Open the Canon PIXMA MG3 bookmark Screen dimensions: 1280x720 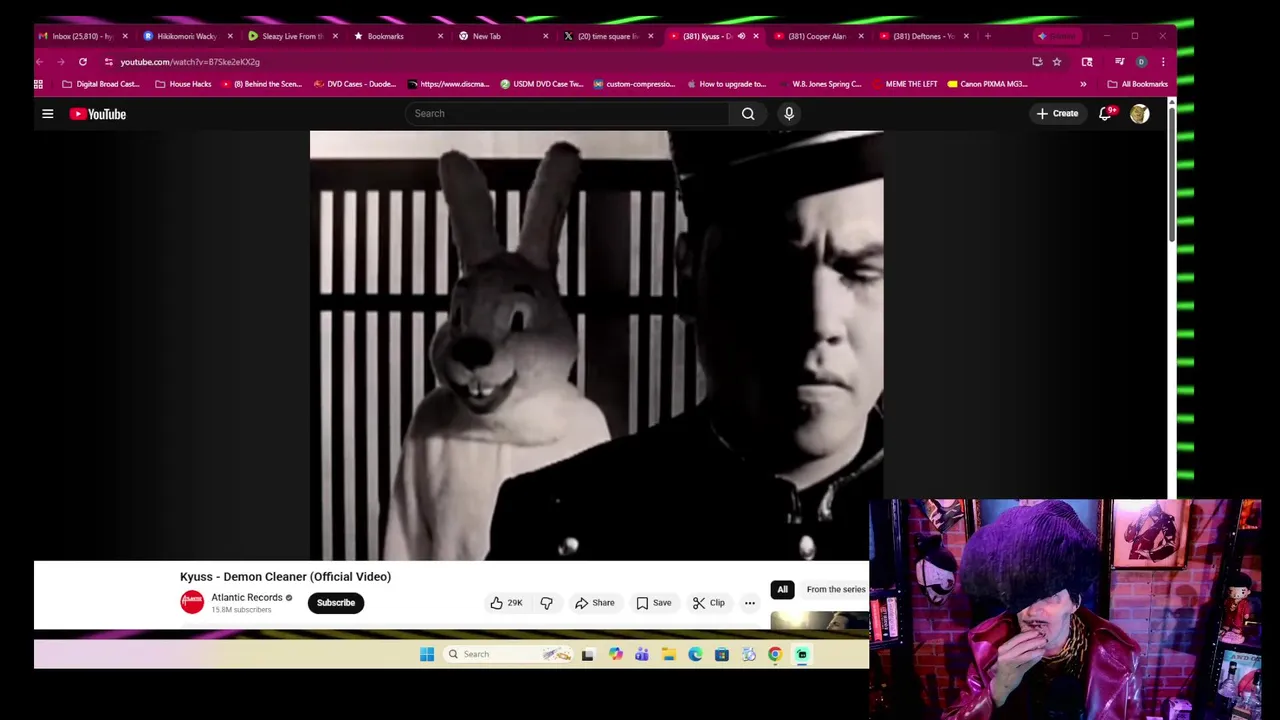click(x=988, y=84)
